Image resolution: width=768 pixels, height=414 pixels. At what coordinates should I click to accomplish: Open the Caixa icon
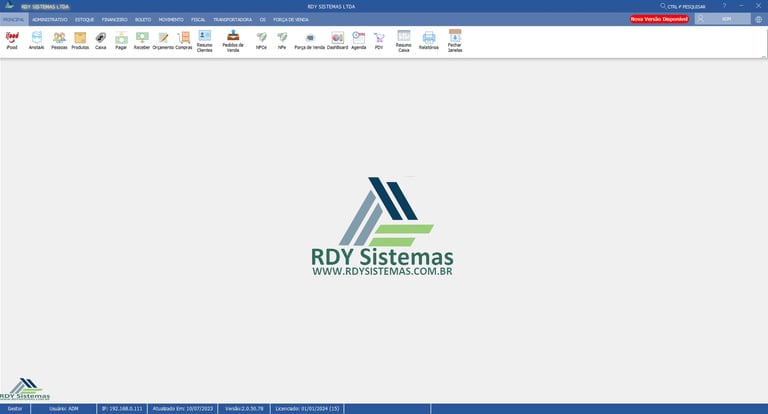[100, 40]
